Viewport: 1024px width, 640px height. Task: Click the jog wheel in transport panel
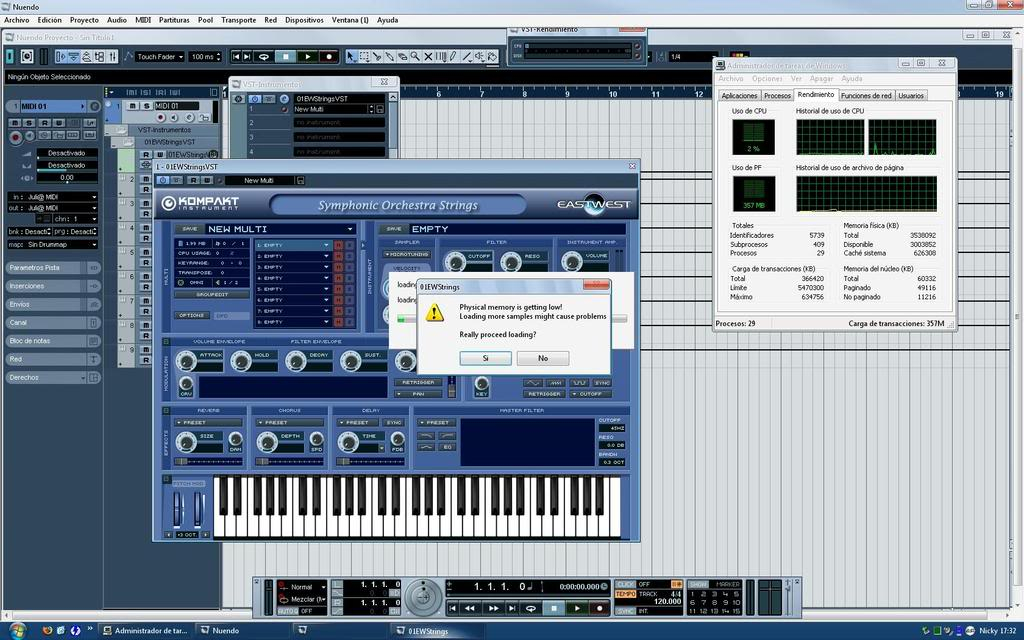click(423, 597)
